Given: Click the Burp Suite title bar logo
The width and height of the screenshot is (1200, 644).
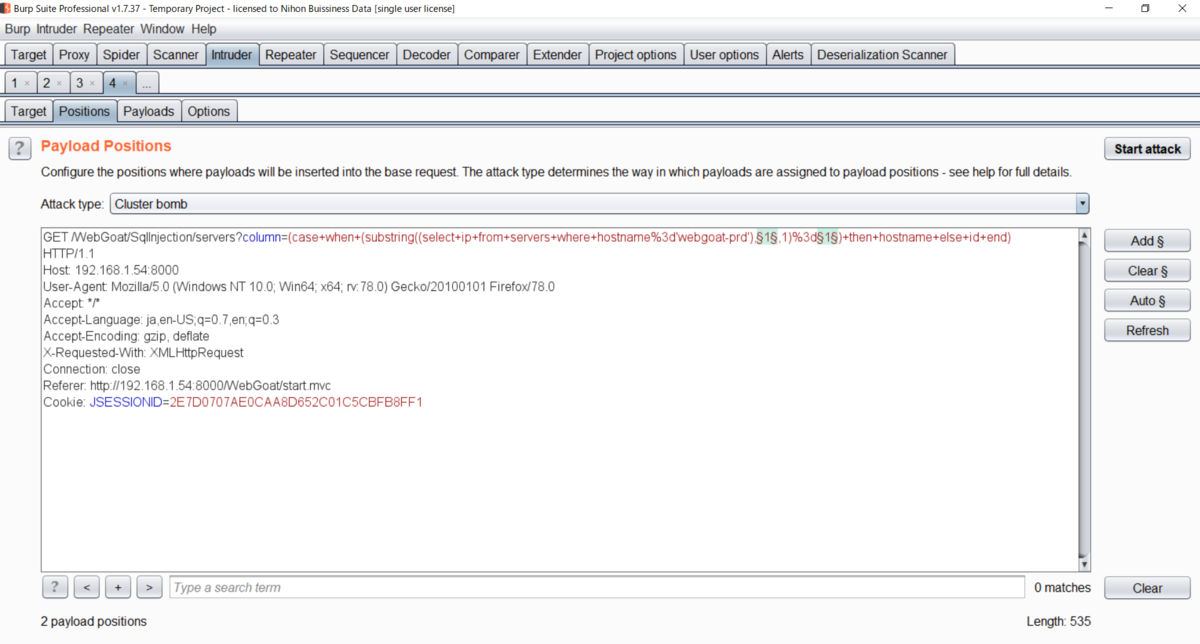Looking at the screenshot, I should pos(7,8).
